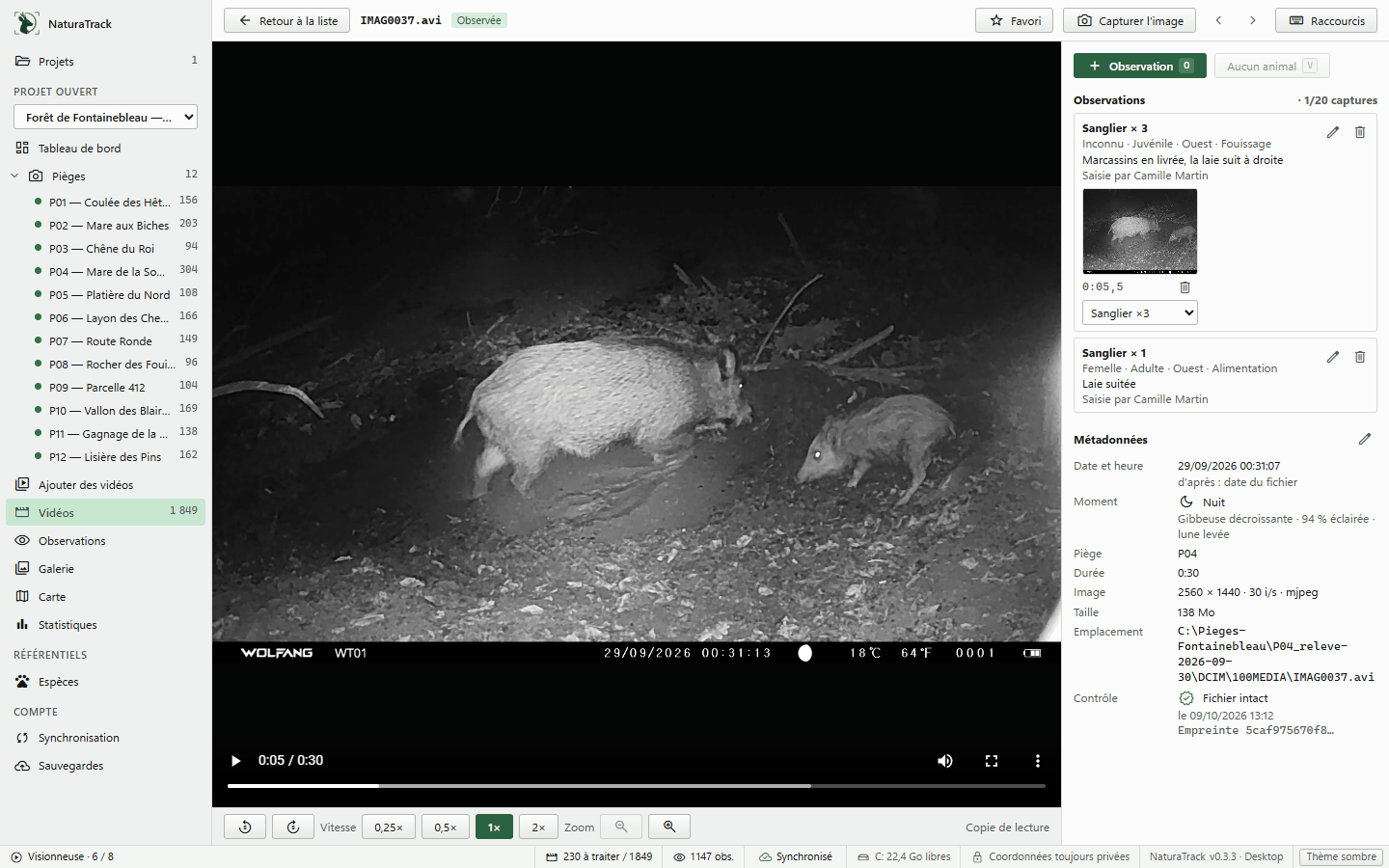Viewport: 1389px width, 868px height.
Task: Enter fullscreen video mode
Action: pyautogui.click(x=992, y=761)
